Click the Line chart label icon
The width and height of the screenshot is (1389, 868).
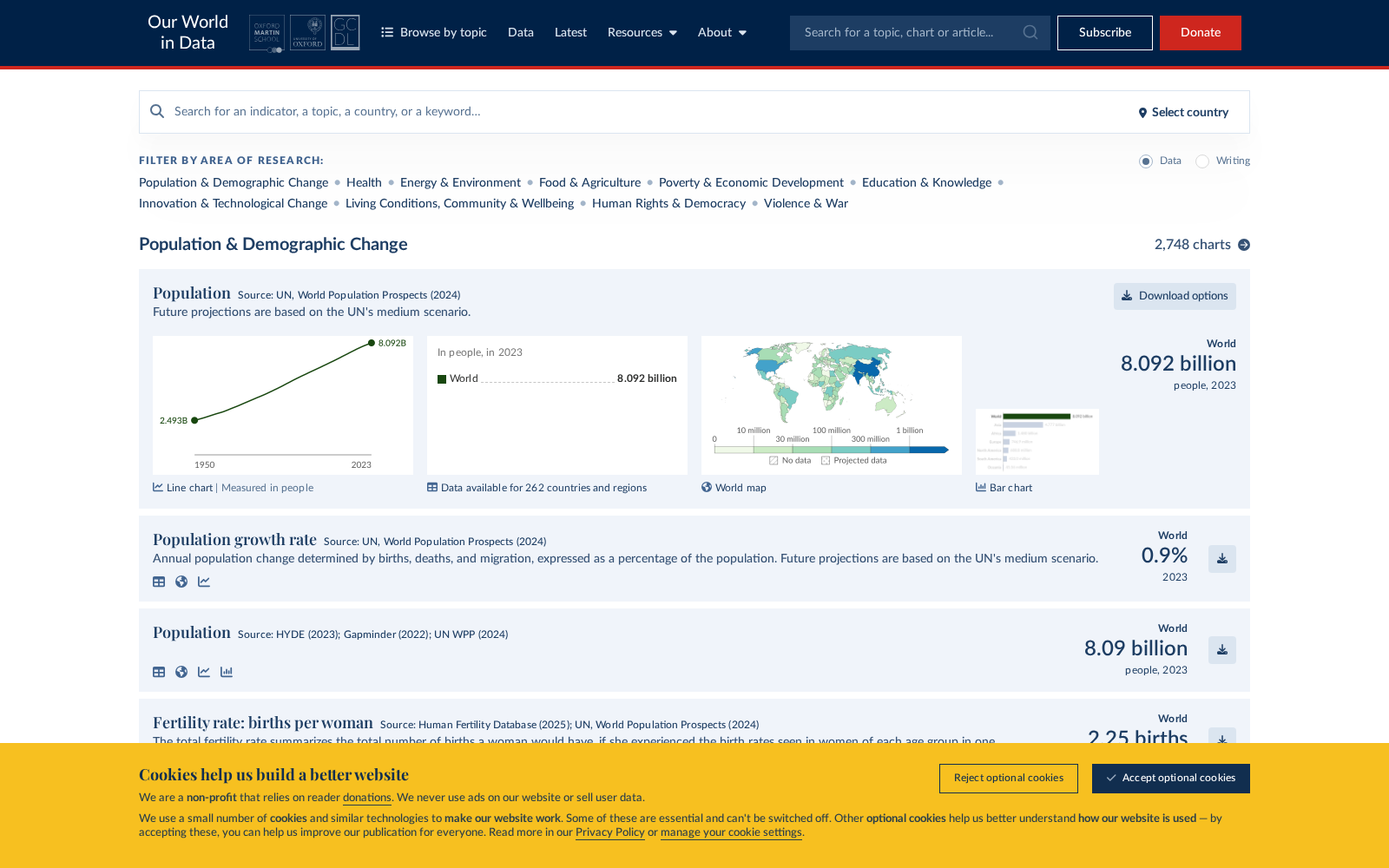pos(158,487)
